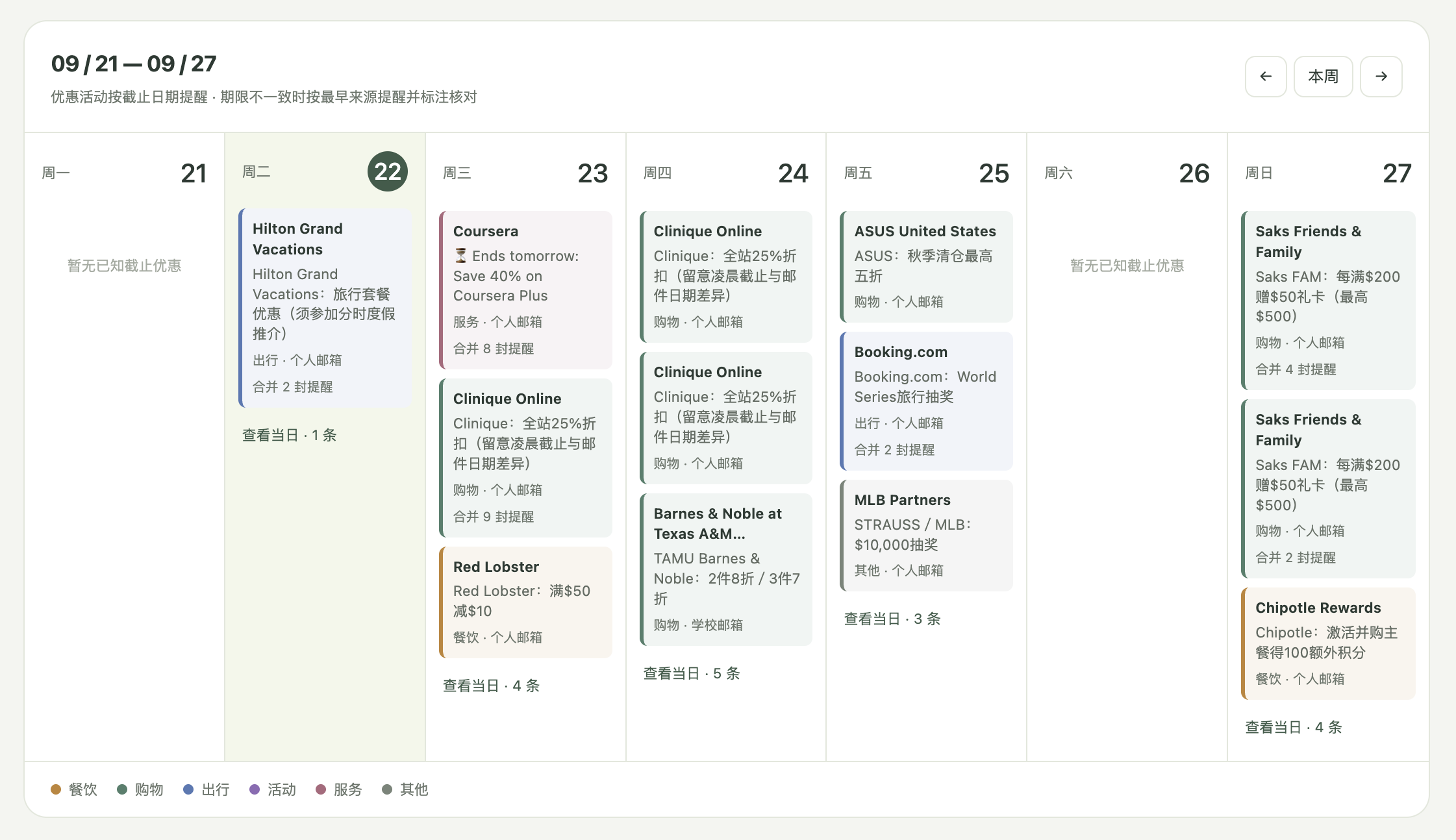Click the 购物 legend color dot
The width and height of the screenshot is (1456, 840).
[x=122, y=789]
